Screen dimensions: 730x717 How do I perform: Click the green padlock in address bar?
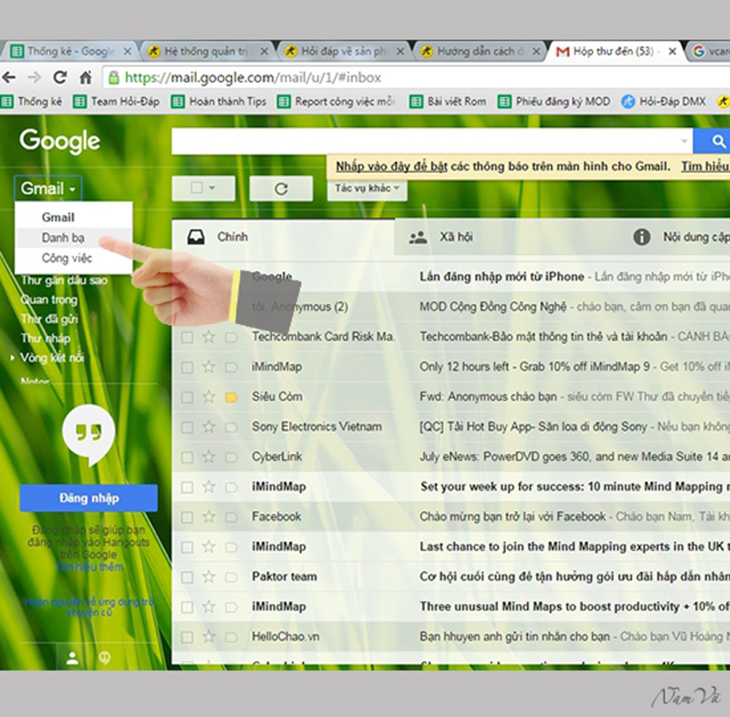coord(114,77)
